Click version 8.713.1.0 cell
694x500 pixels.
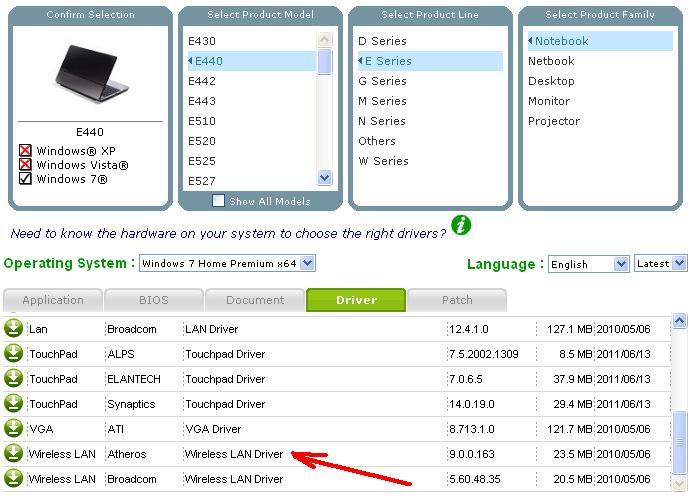472,429
